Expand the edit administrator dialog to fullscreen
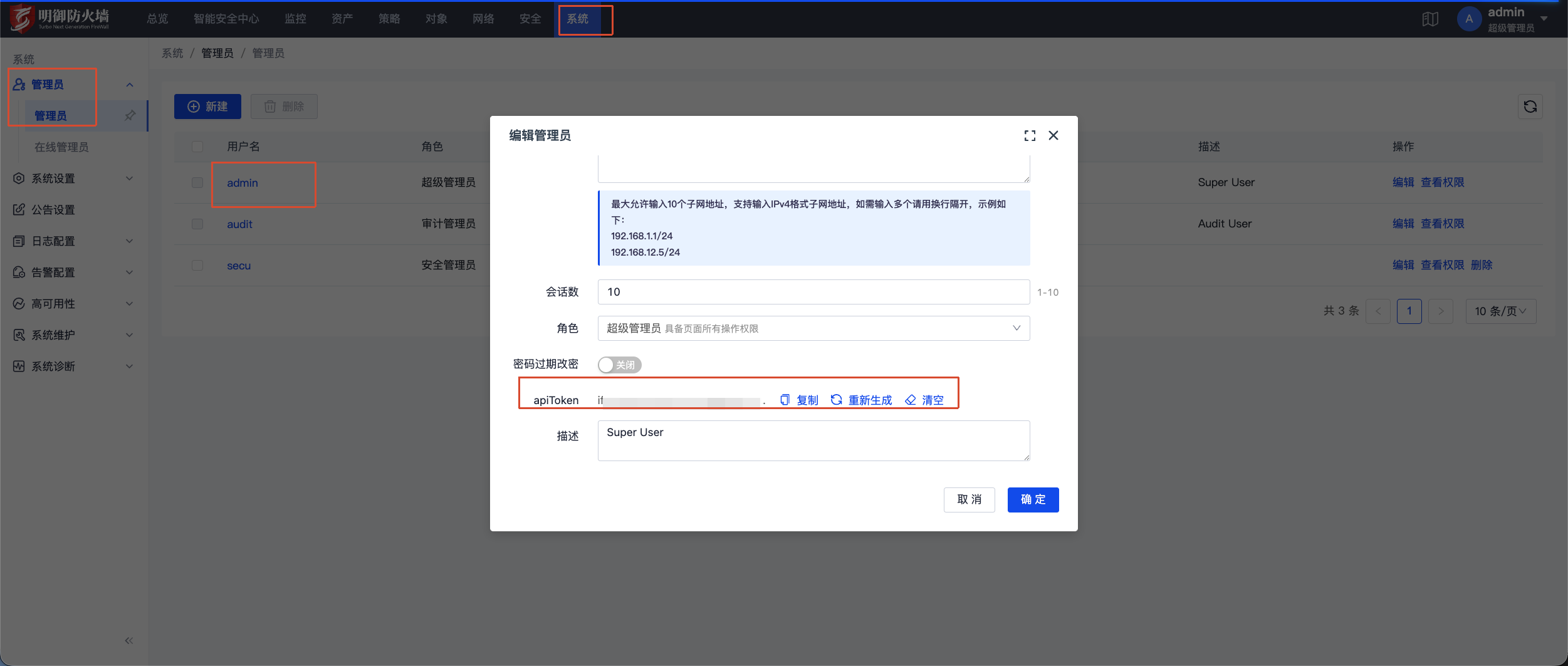This screenshot has height=666, width=1568. 1030,135
